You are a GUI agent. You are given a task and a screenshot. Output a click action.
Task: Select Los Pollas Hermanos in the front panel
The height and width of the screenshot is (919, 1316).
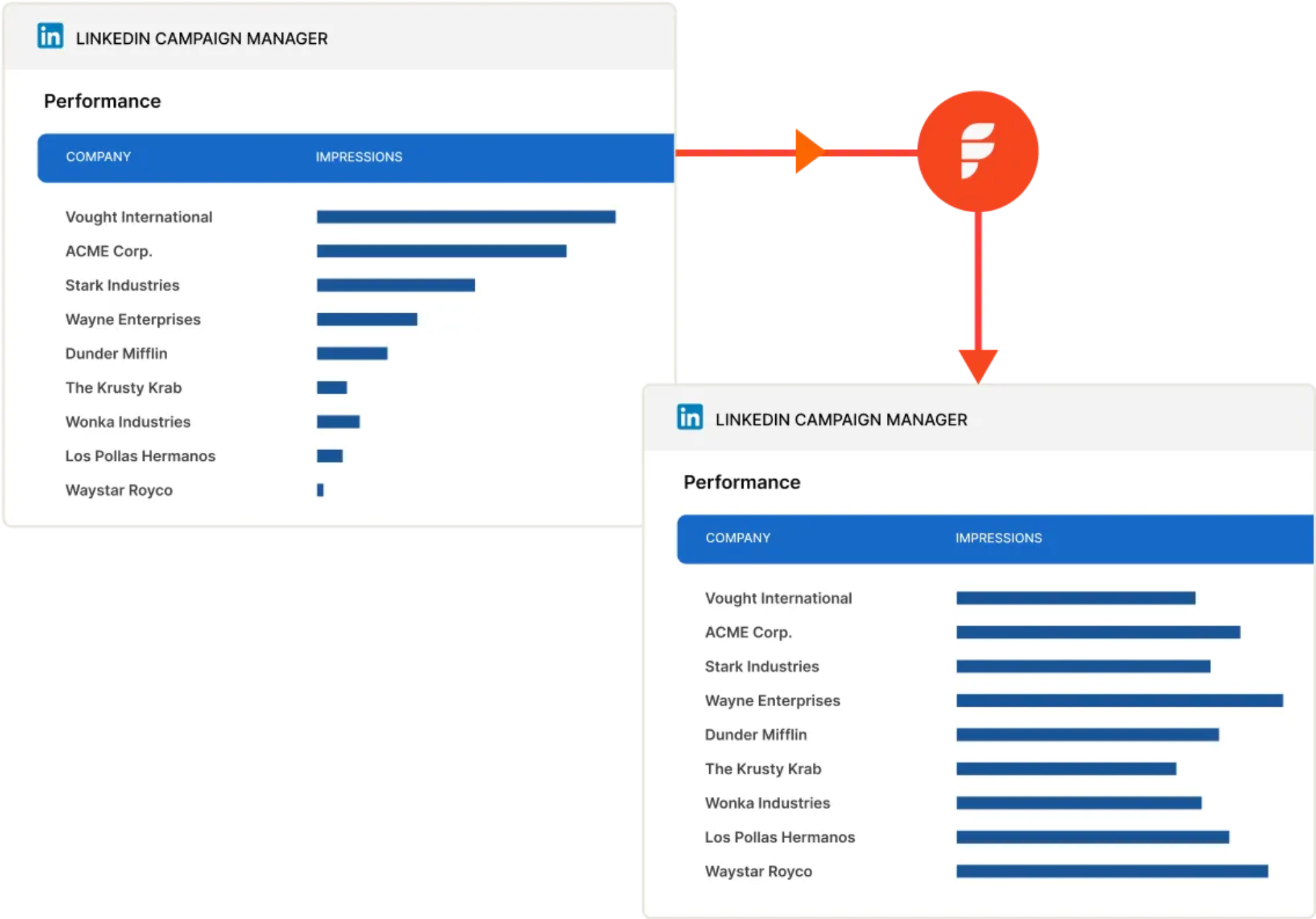click(780, 837)
